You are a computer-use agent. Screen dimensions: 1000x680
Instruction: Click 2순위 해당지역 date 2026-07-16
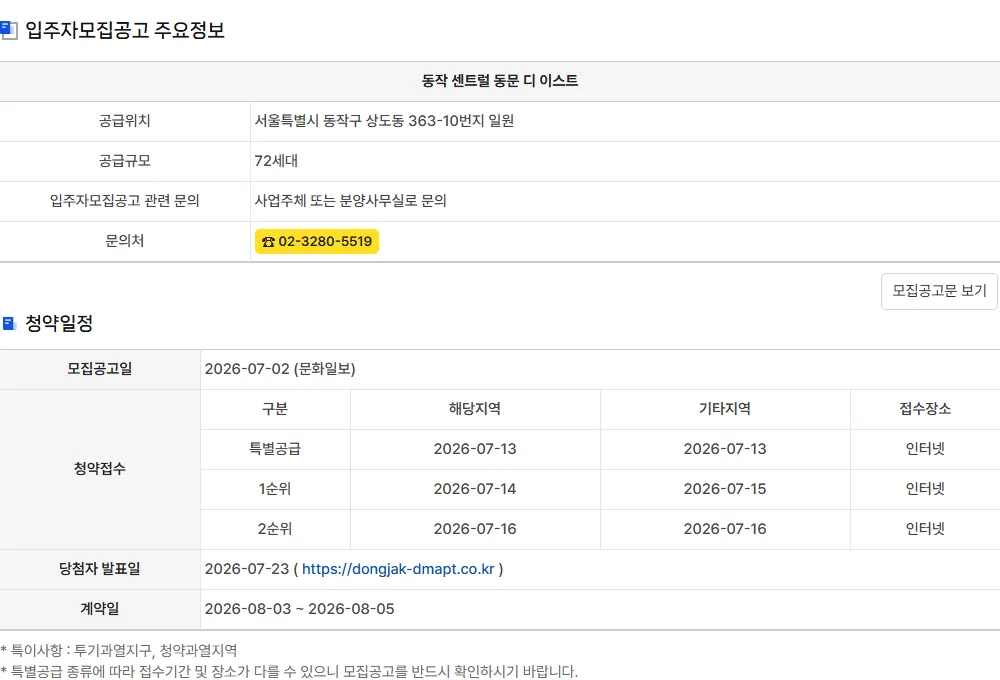point(474,529)
